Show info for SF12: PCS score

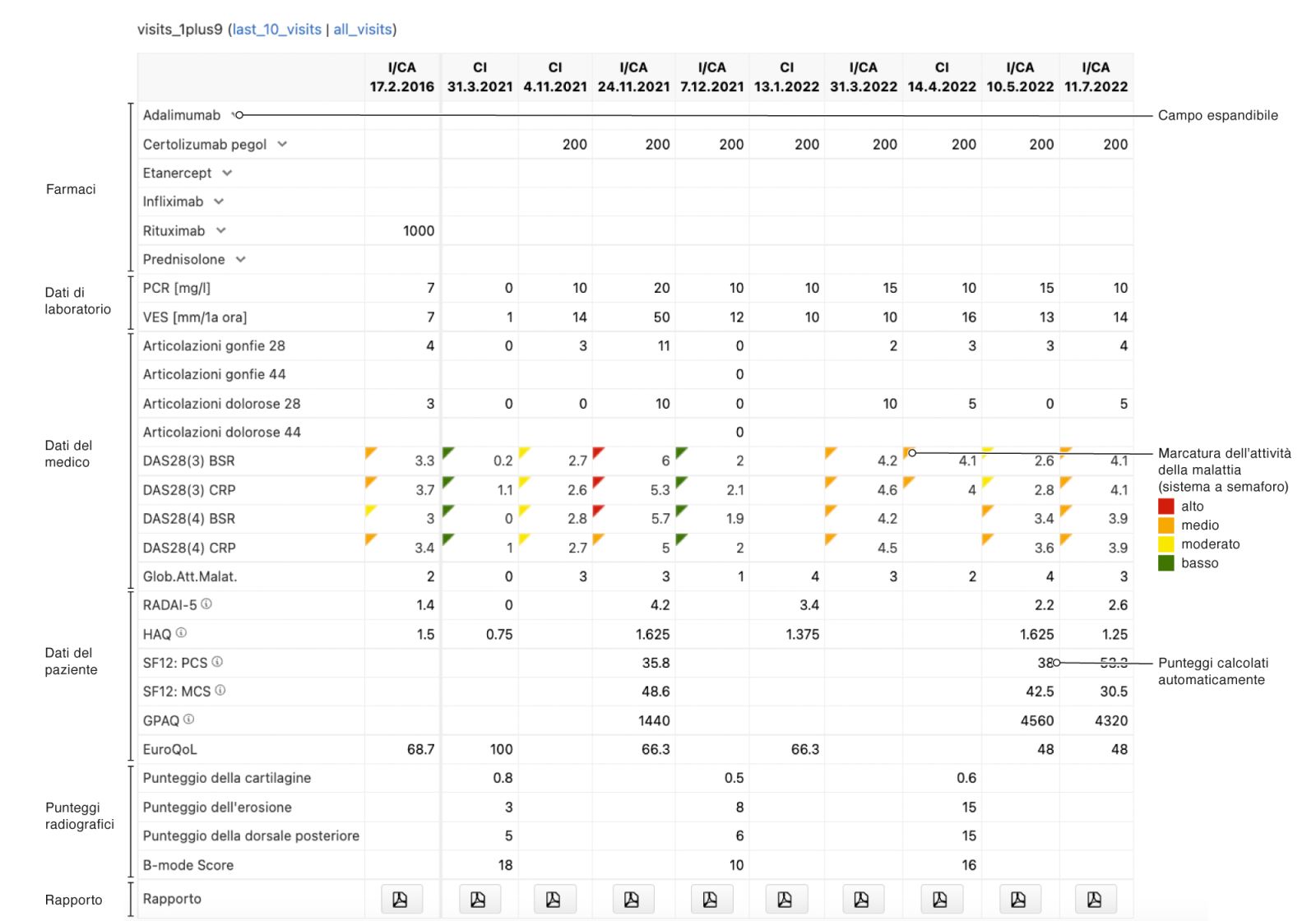coord(217,661)
